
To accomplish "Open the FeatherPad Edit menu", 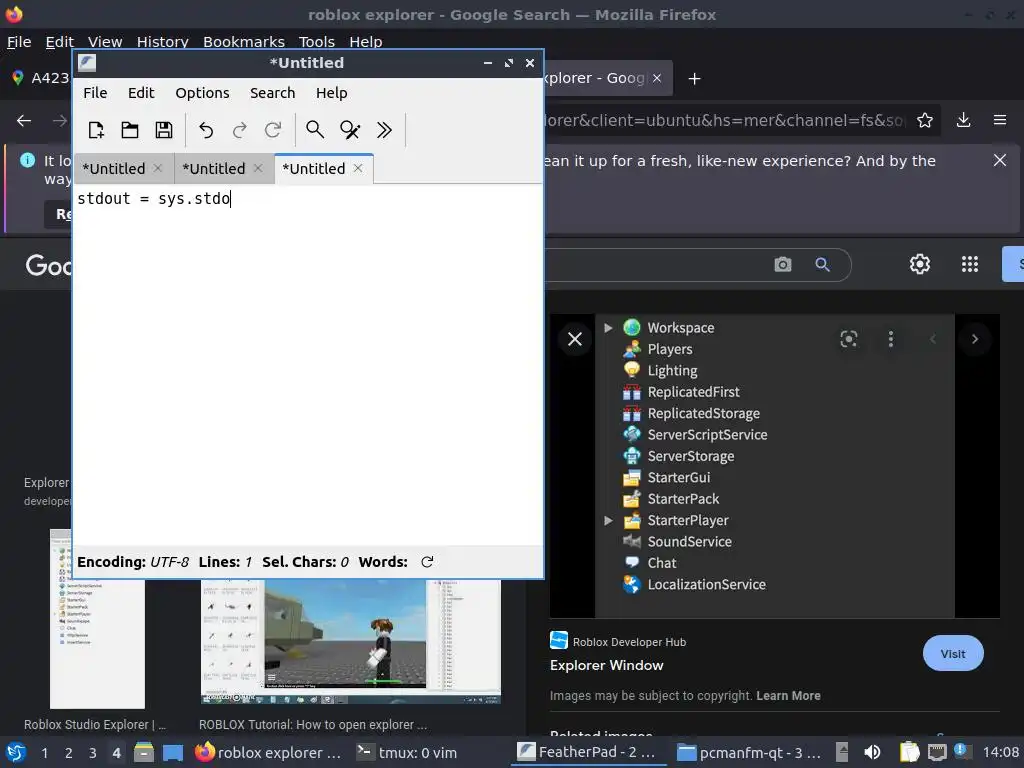I will (141, 93).
